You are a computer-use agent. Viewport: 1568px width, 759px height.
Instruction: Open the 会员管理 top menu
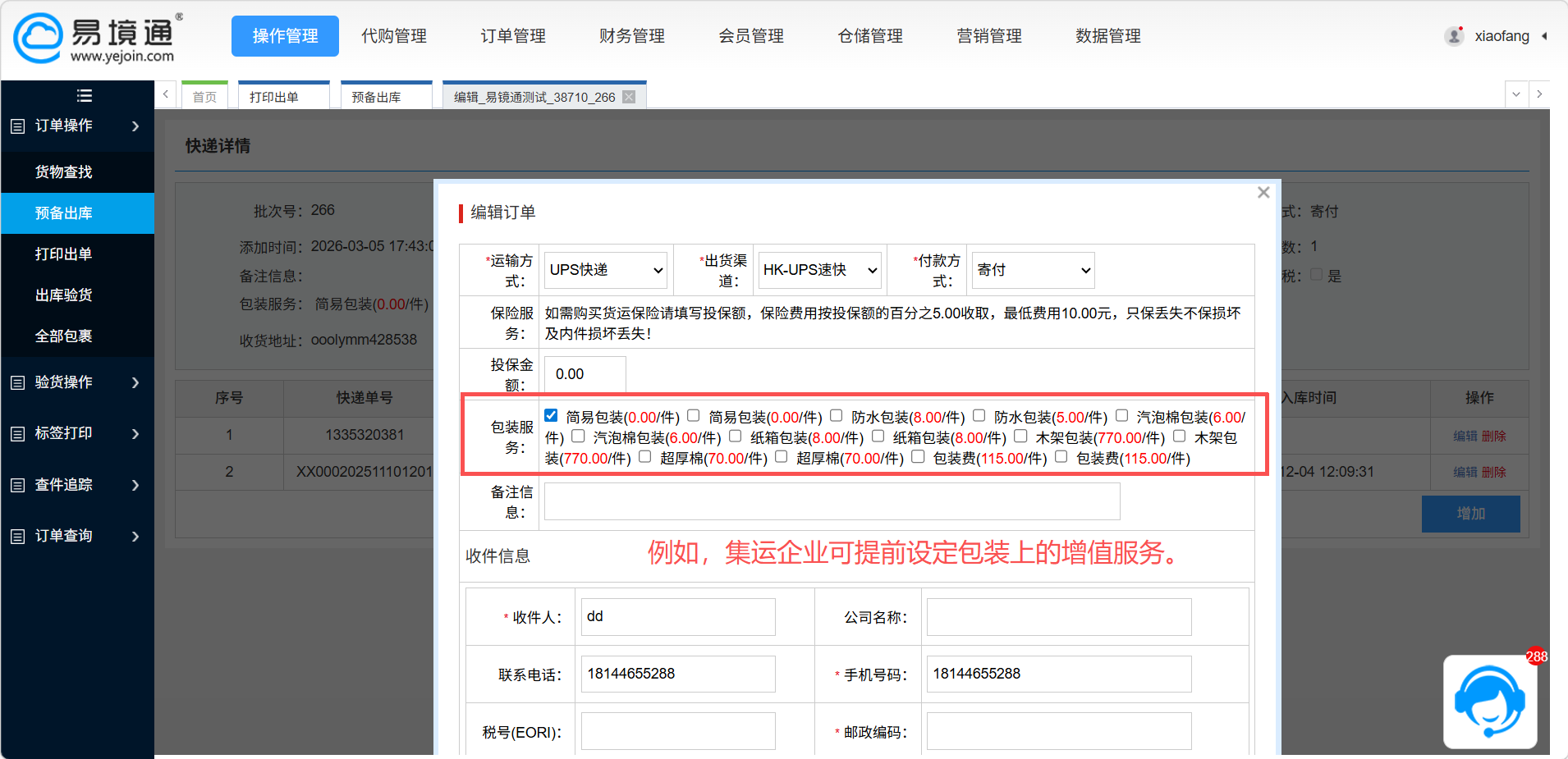click(x=751, y=36)
